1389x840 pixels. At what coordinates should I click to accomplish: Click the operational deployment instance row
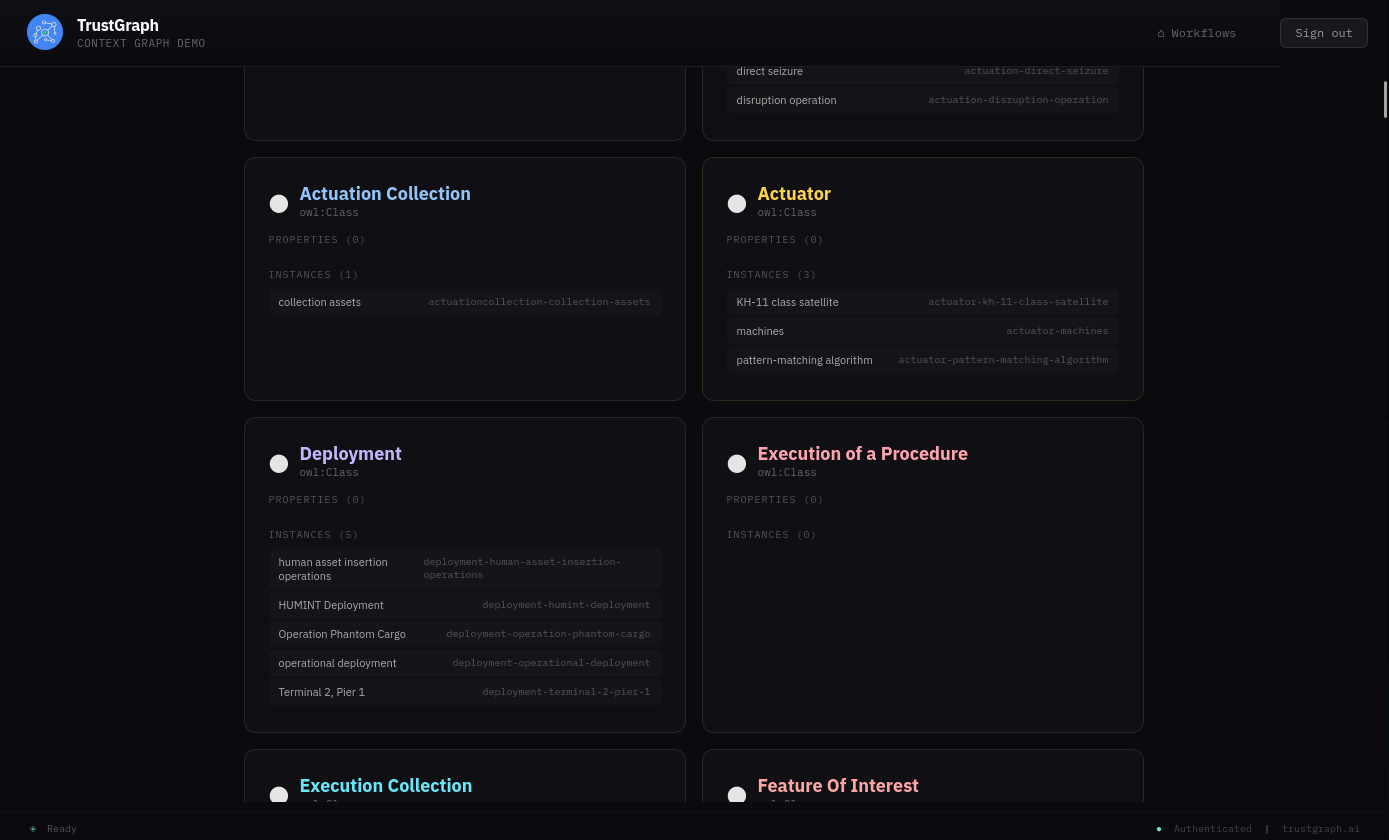(x=464, y=663)
